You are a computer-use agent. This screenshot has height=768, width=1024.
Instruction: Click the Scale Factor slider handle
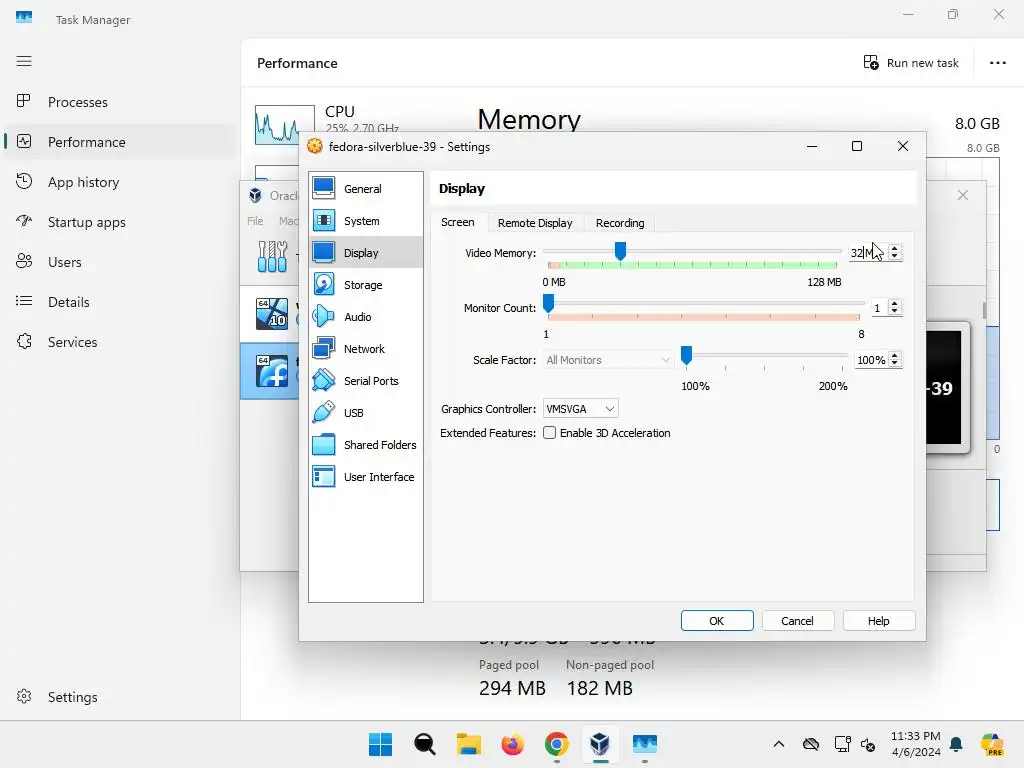(686, 355)
